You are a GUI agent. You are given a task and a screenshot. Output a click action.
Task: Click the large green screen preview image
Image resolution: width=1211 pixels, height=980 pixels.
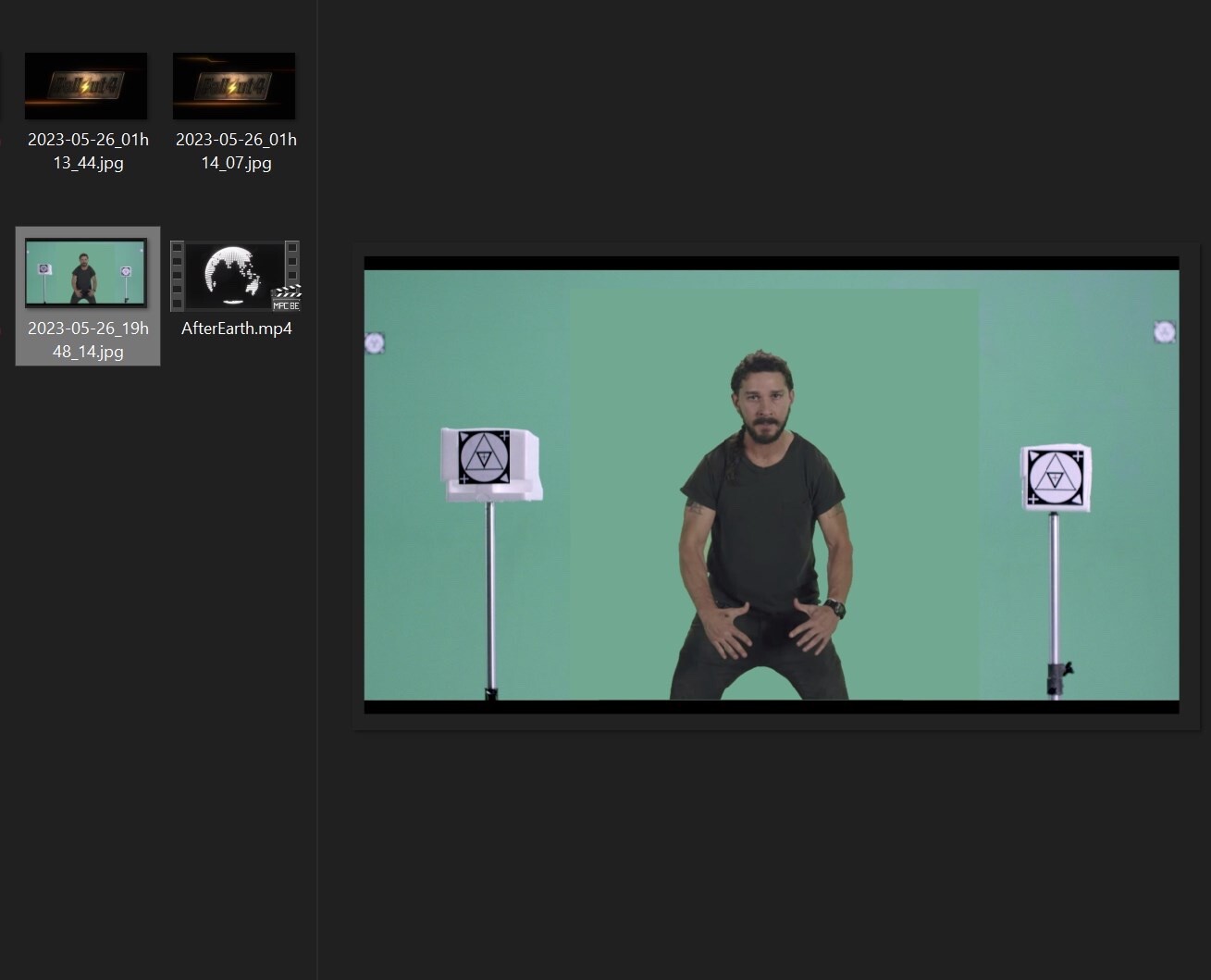tap(772, 485)
